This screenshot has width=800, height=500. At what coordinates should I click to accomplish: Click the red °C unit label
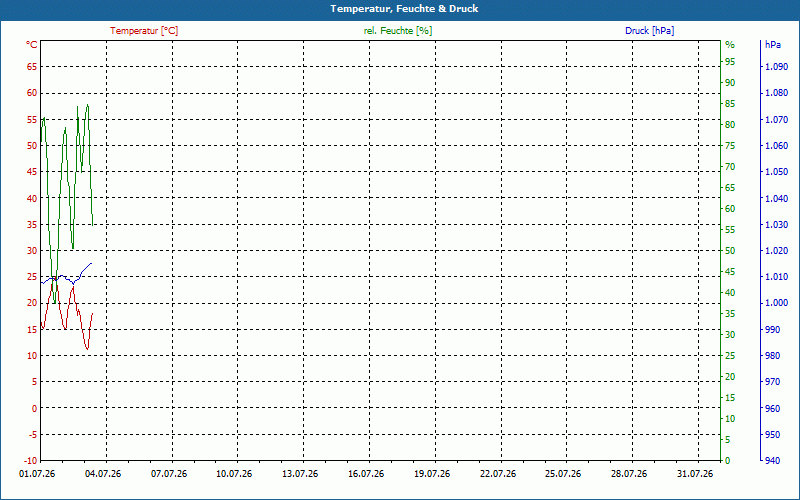32,45
